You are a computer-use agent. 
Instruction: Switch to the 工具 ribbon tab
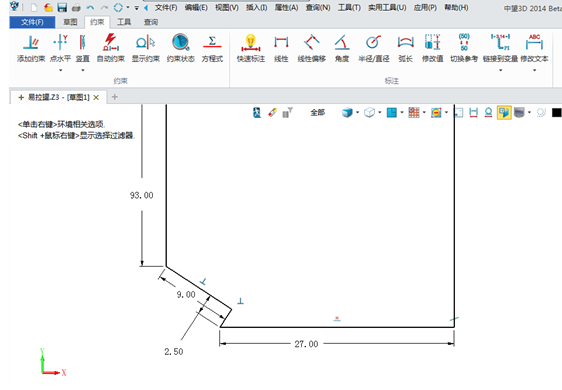(124, 22)
